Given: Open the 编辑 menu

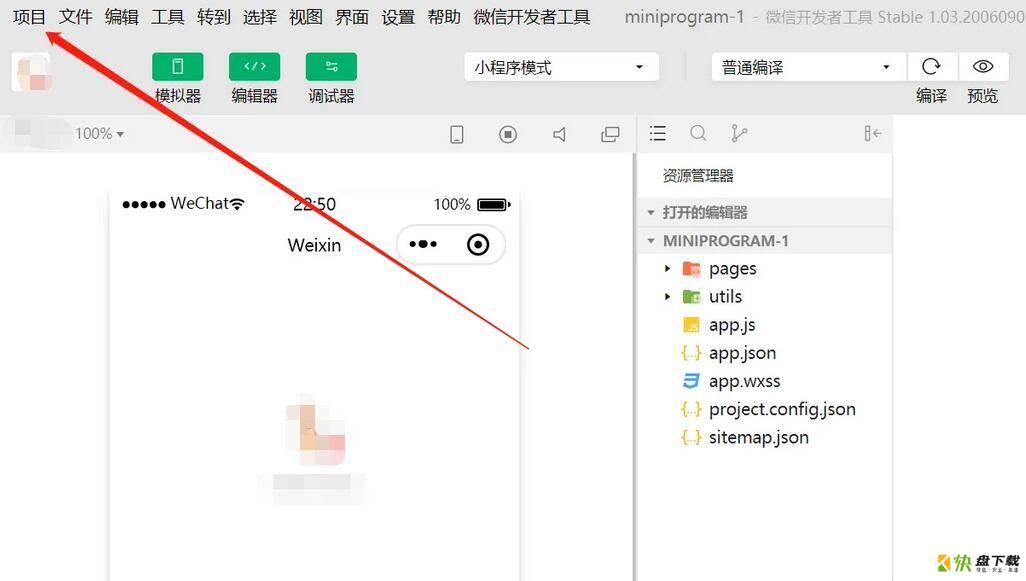Looking at the screenshot, I should pos(122,16).
